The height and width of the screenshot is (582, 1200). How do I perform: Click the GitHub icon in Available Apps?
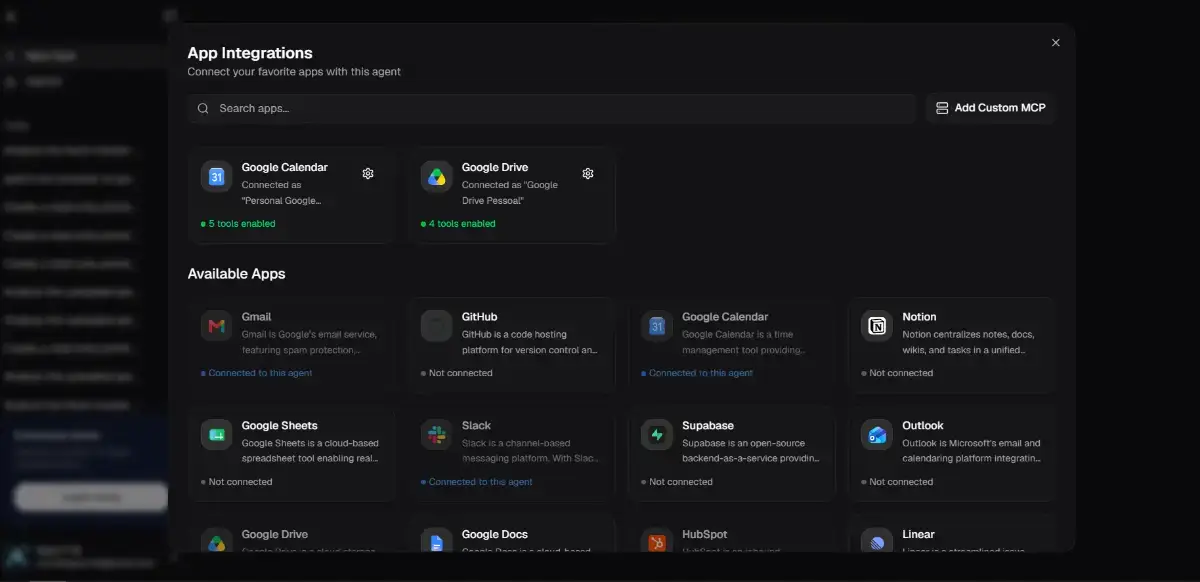[x=437, y=326]
